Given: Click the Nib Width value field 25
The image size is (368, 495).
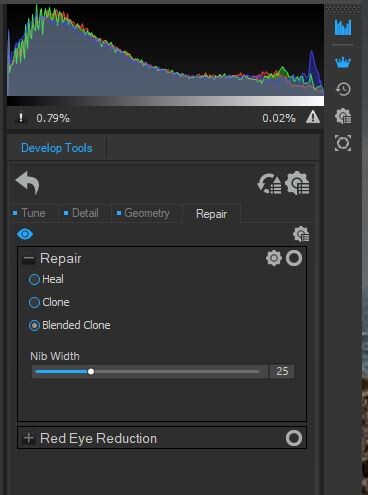Looking at the screenshot, I should [282, 371].
